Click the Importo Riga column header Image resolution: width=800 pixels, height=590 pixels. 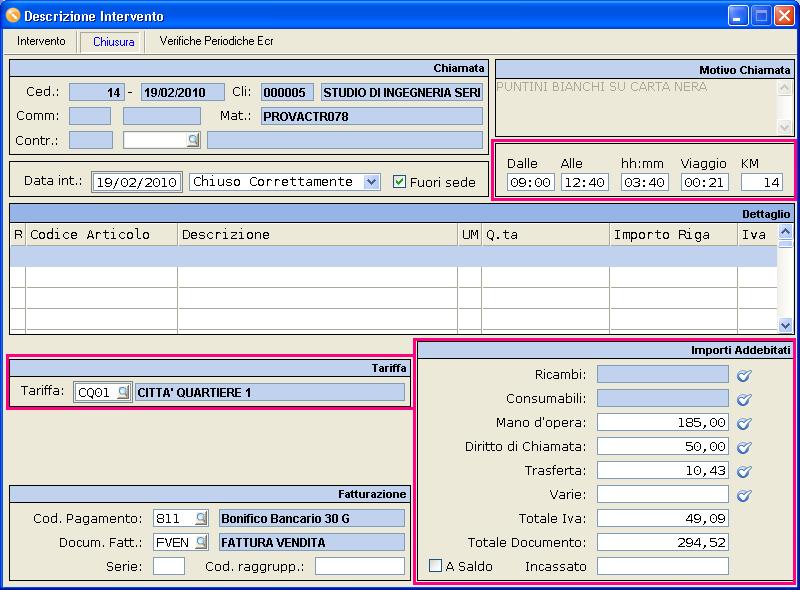click(x=673, y=235)
